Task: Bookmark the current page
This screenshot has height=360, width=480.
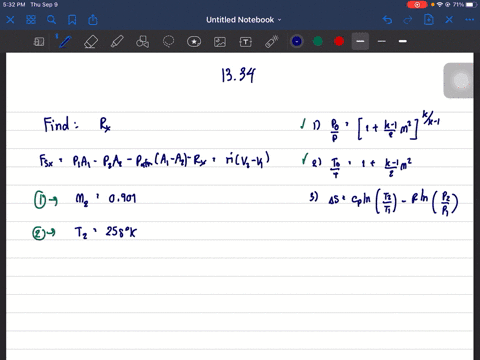Action: (x=72, y=20)
